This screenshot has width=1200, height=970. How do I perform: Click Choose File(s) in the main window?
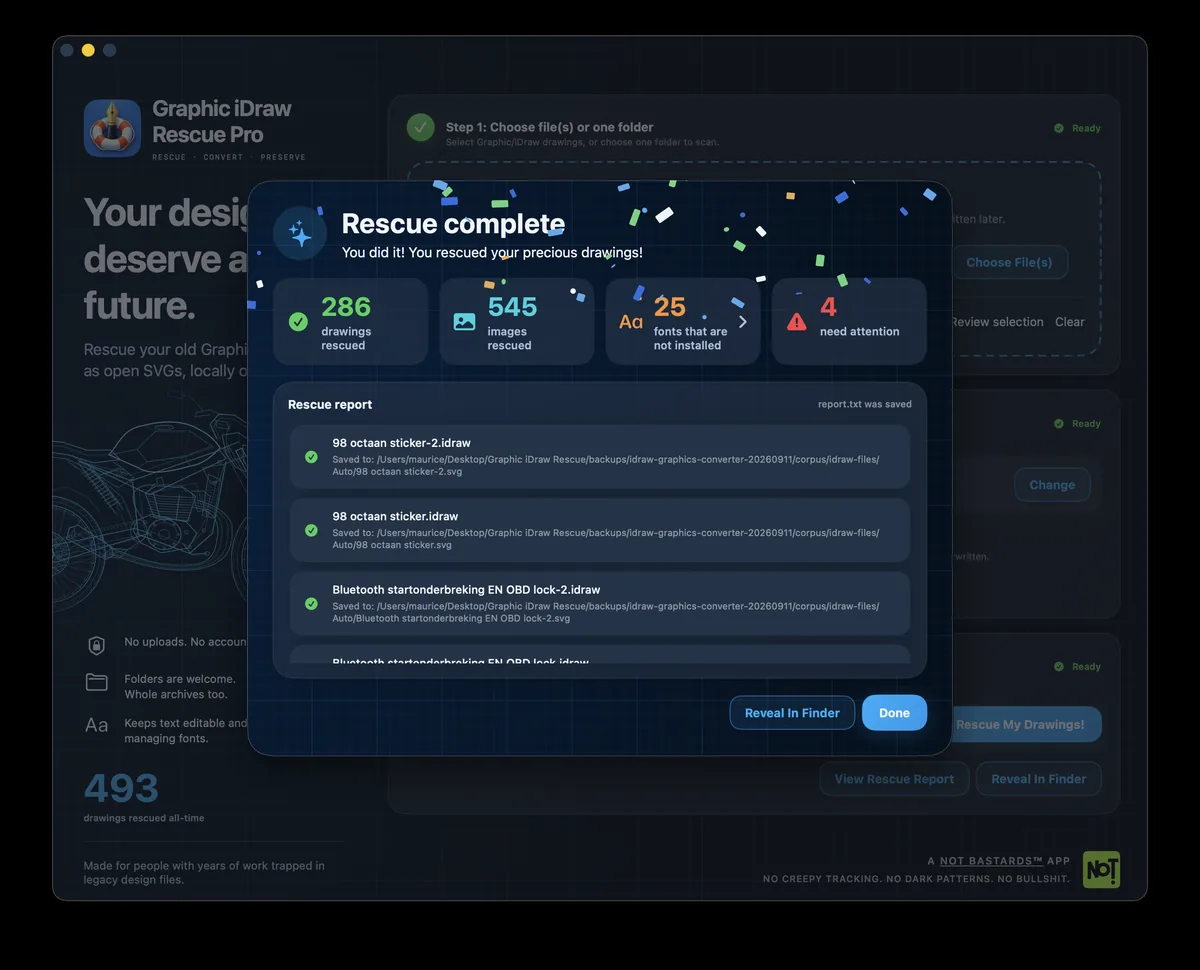1009,262
